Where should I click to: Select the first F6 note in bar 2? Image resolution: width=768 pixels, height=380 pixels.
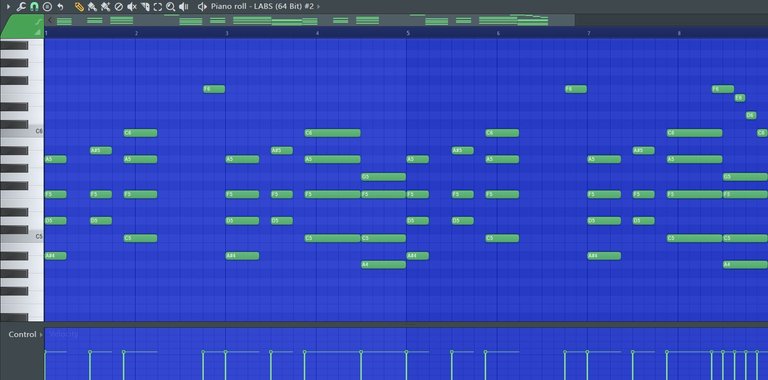214,89
